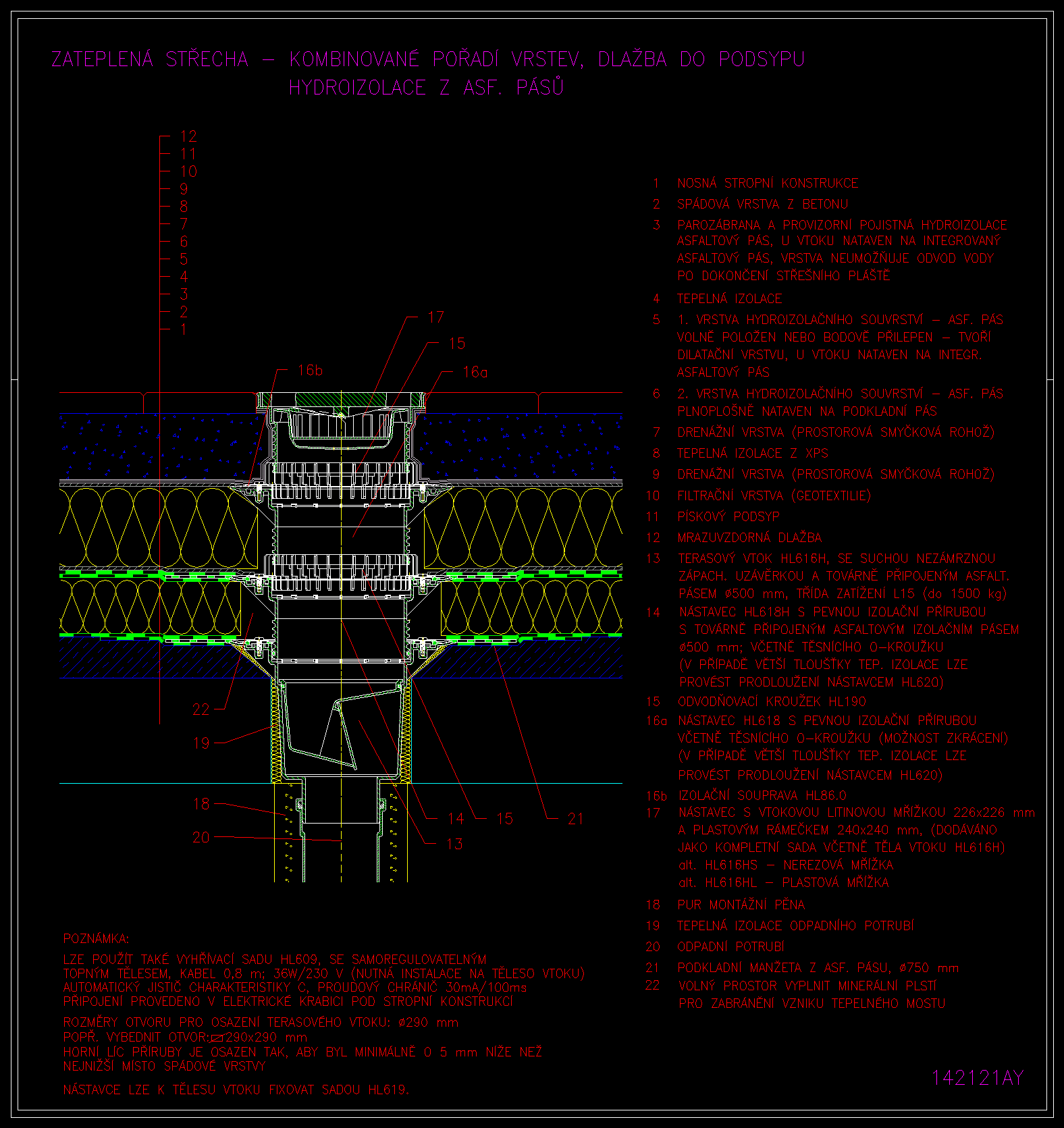Click layer scale number '1' on red line
1064x1128 pixels.
184,329
